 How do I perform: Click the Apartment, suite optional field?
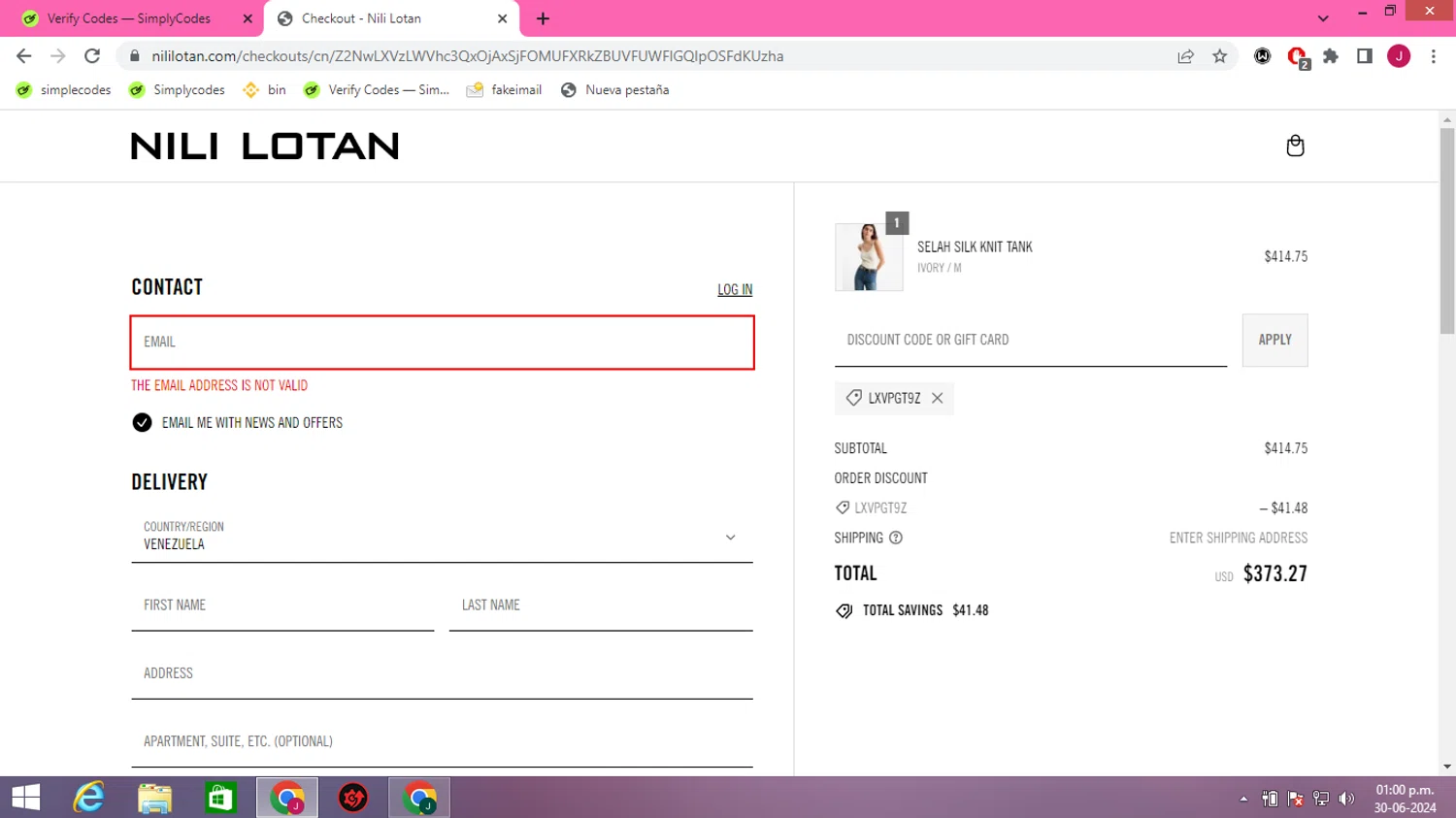[442, 741]
